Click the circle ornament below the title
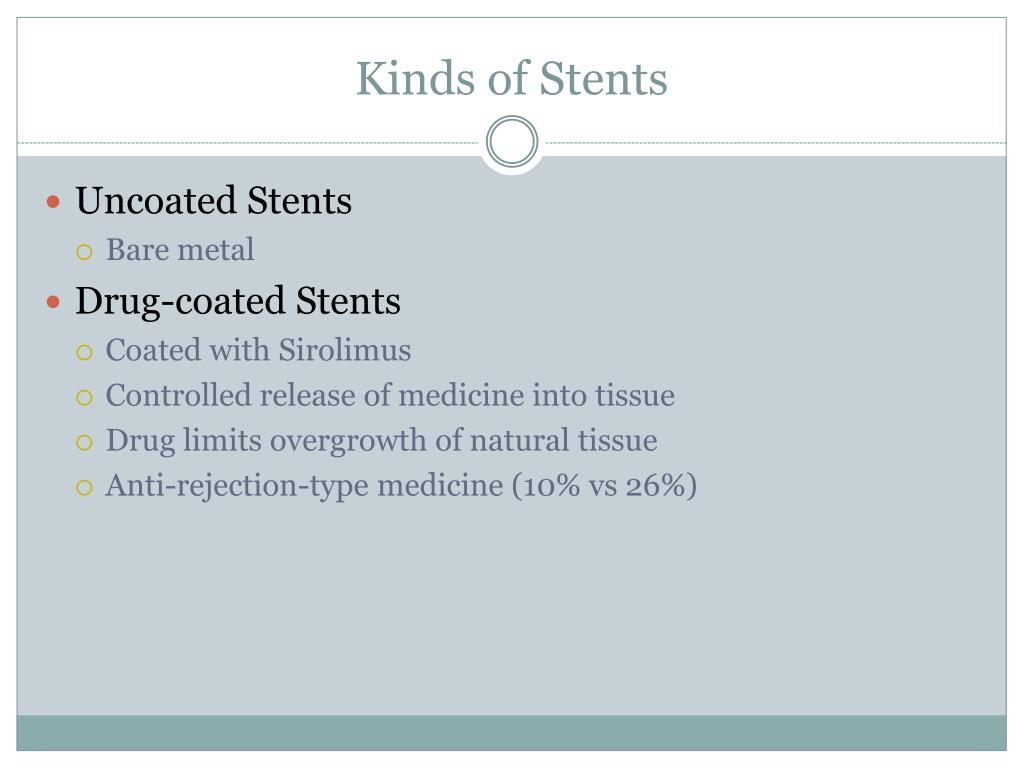Image resolution: width=1024 pixels, height=768 pixels. tap(512, 142)
